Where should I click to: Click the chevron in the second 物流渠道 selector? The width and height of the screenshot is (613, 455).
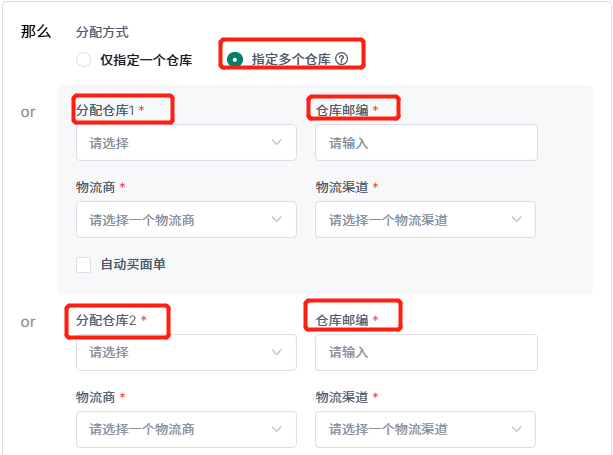[x=516, y=429]
